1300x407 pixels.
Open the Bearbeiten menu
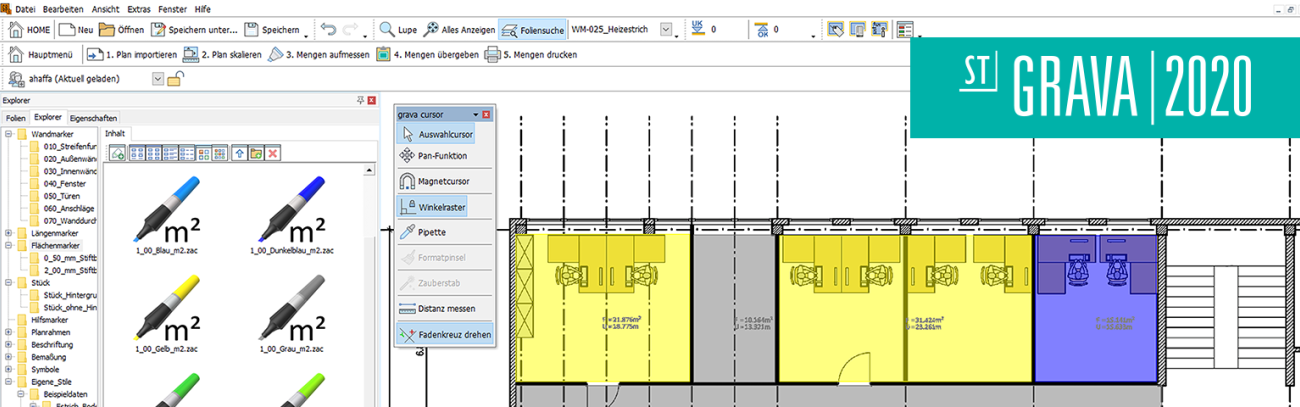[x=64, y=8]
